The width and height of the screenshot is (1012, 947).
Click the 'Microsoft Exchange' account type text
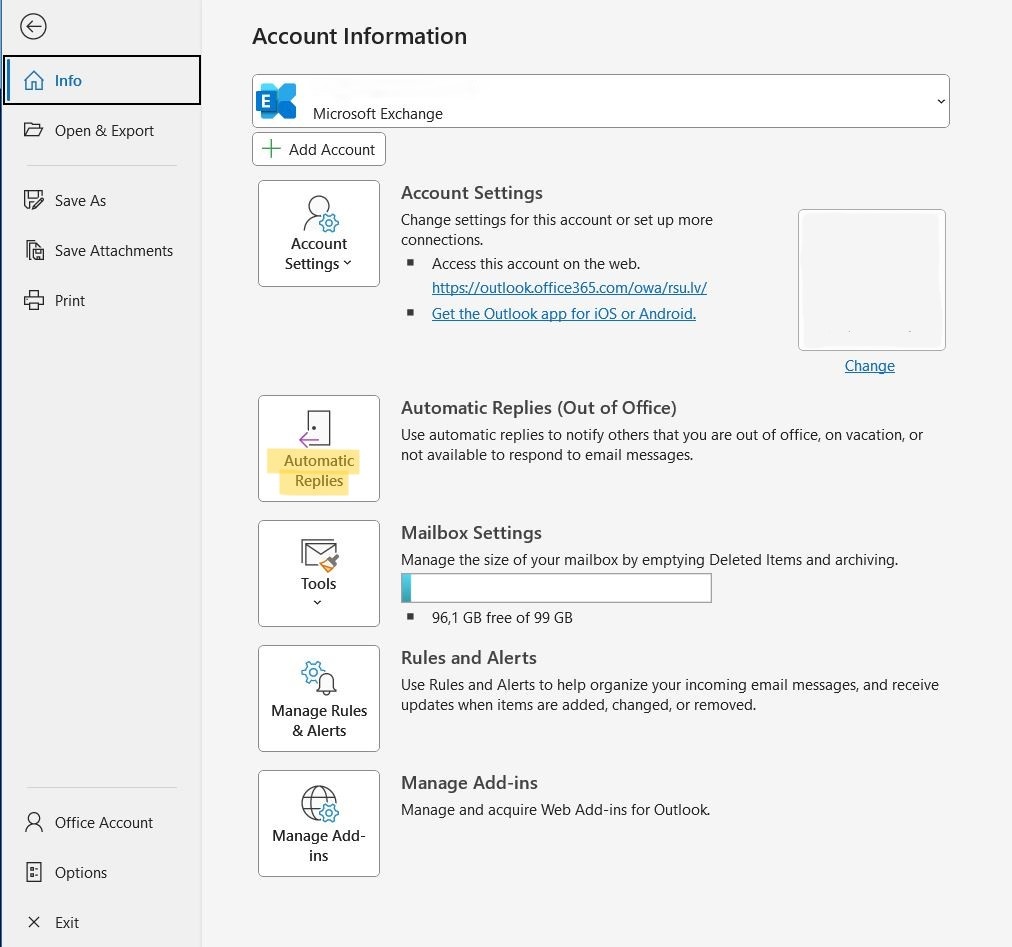[378, 114]
